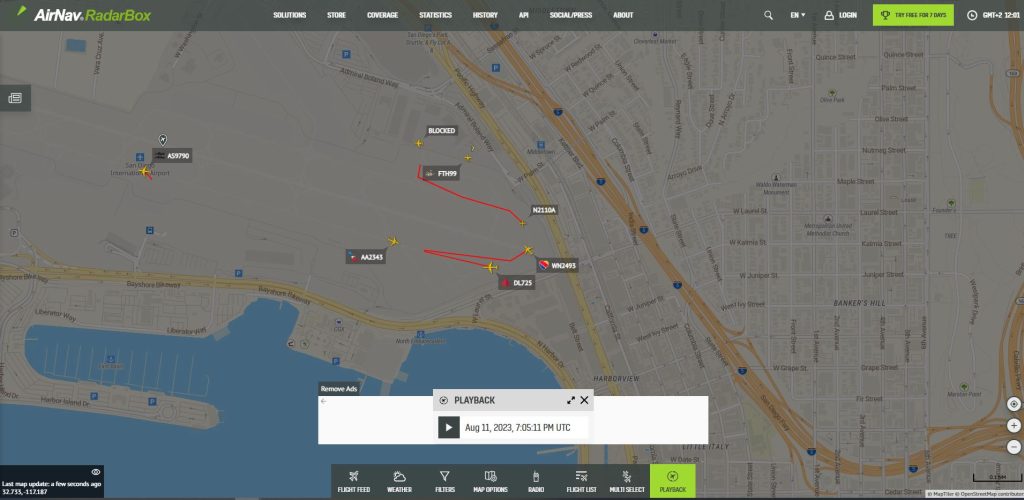The width and height of the screenshot is (1024, 500).
Task: Open the ABOUT menu item
Action: pyautogui.click(x=623, y=15)
